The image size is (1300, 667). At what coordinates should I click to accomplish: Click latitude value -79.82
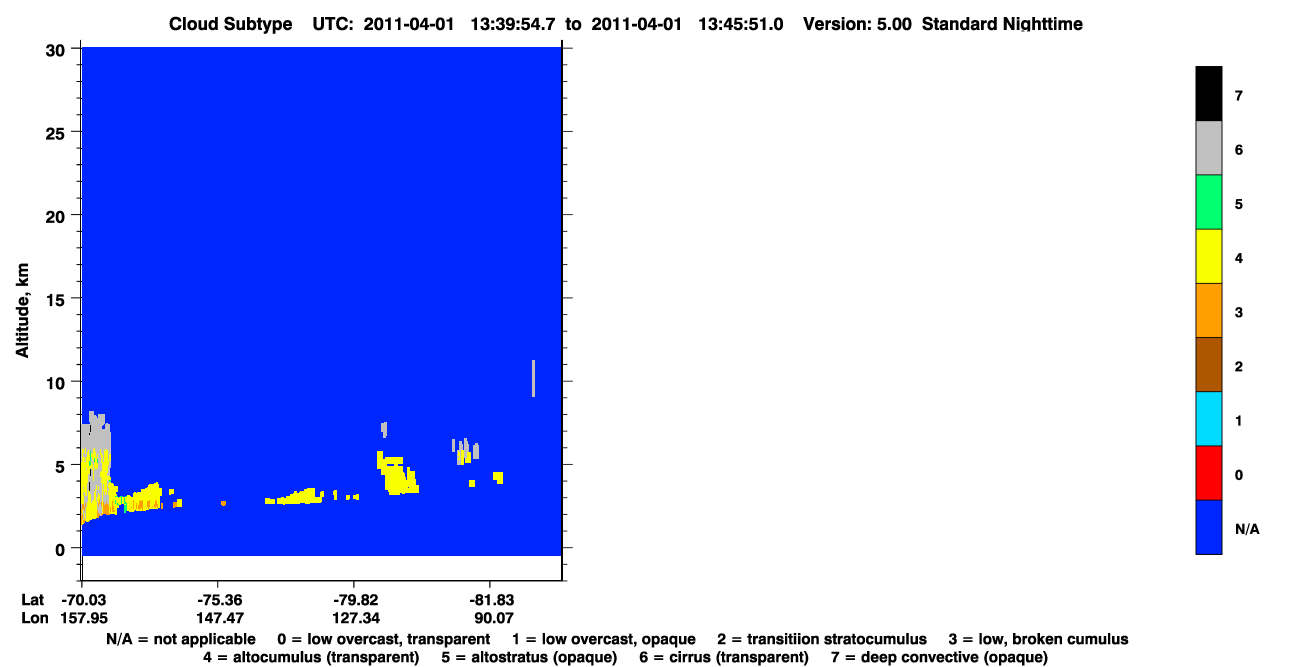(354, 600)
